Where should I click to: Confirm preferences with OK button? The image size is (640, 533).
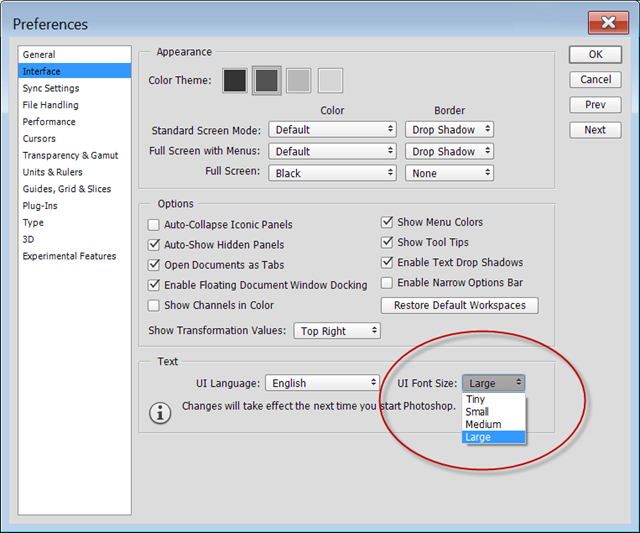pyautogui.click(x=595, y=54)
